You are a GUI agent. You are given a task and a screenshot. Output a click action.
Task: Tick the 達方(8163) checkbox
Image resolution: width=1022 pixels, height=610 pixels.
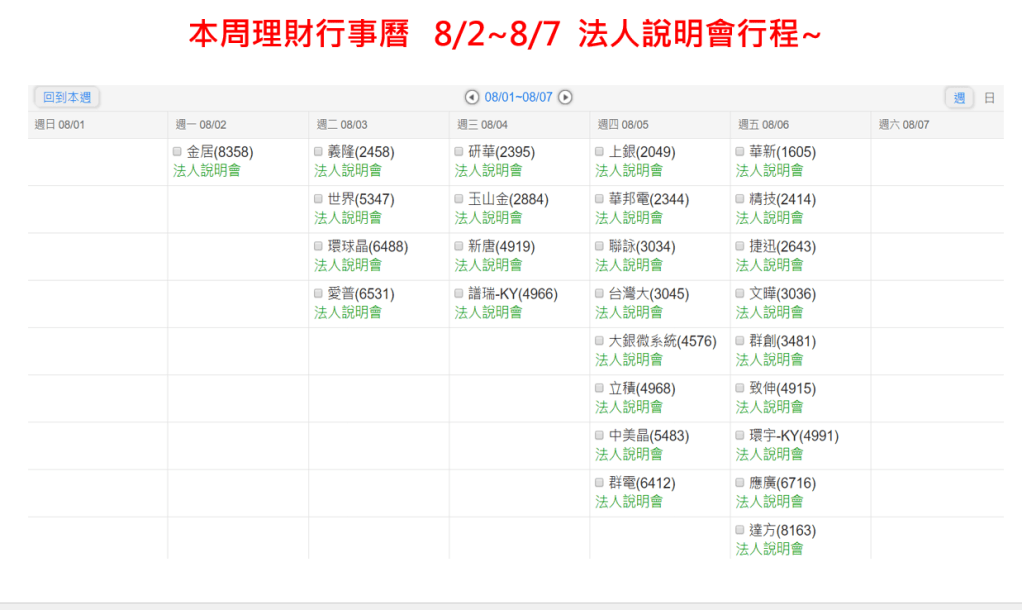[x=740, y=531]
